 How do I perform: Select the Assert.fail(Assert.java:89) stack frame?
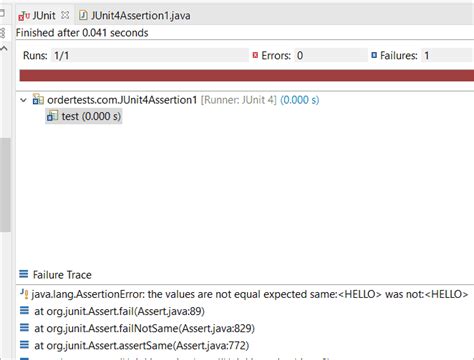119,311
